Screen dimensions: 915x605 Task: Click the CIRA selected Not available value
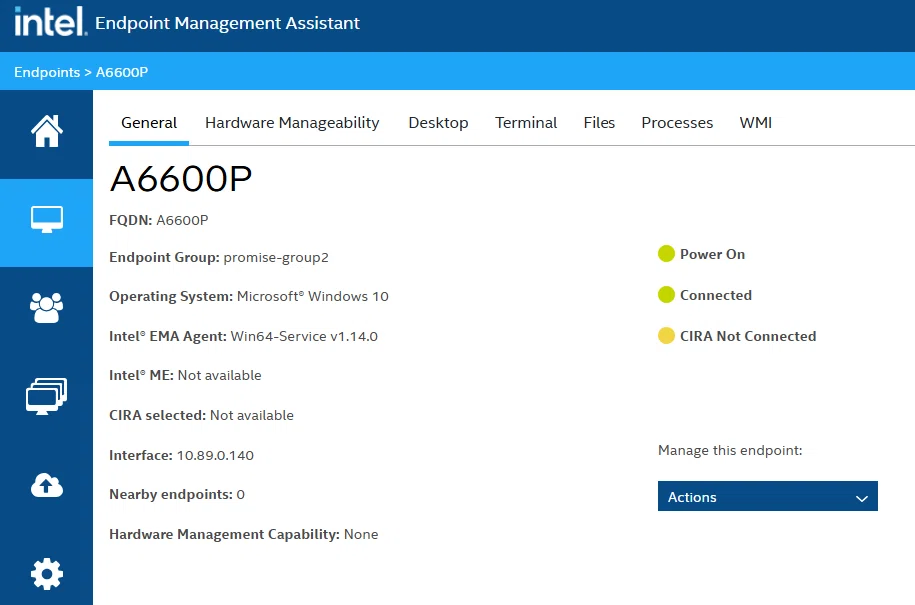pyautogui.click(x=252, y=415)
